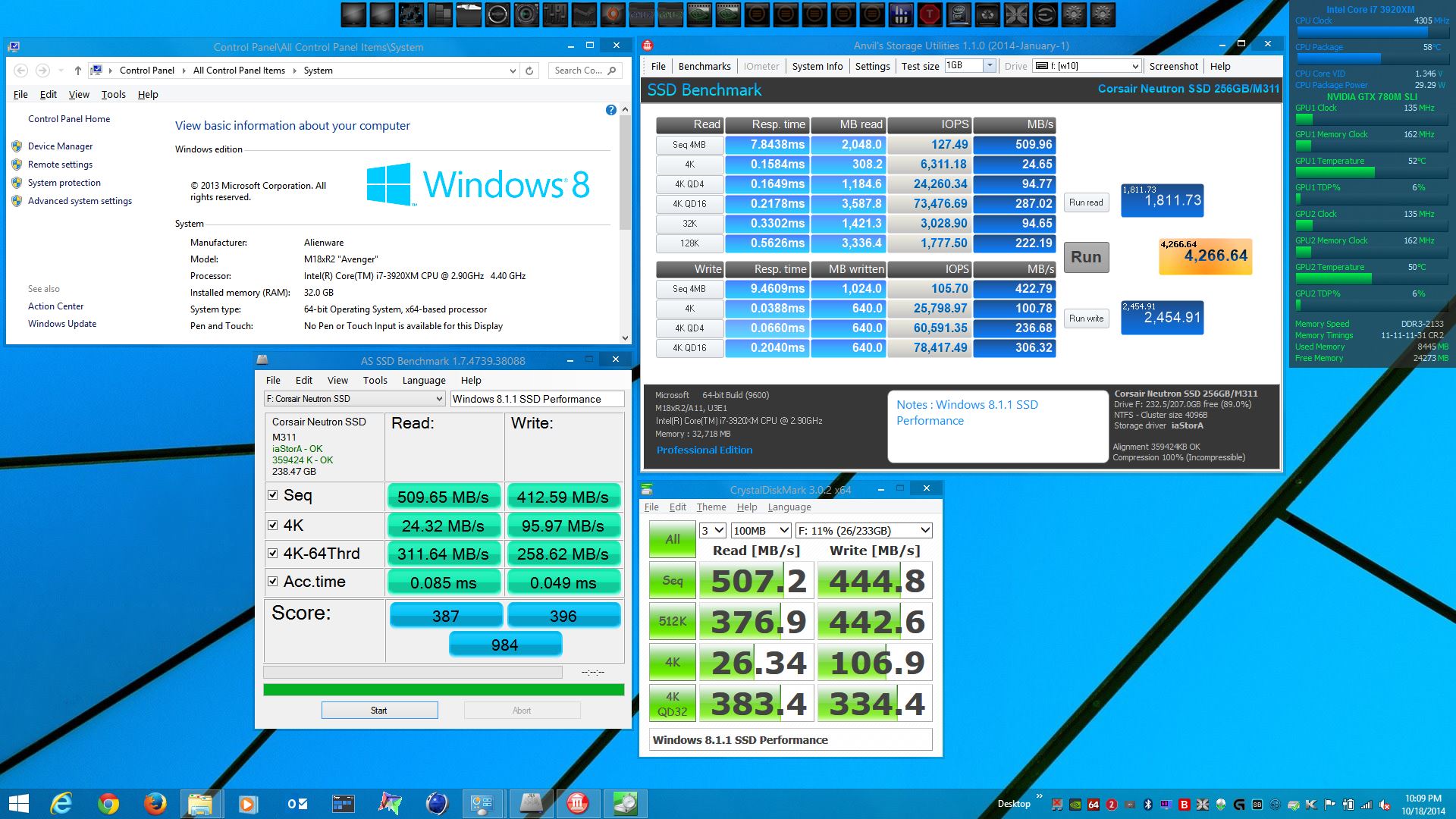The image size is (1456, 819).
Task: Show hidden taskbar toolbar items chevron near Desktop
Action: point(1039,796)
